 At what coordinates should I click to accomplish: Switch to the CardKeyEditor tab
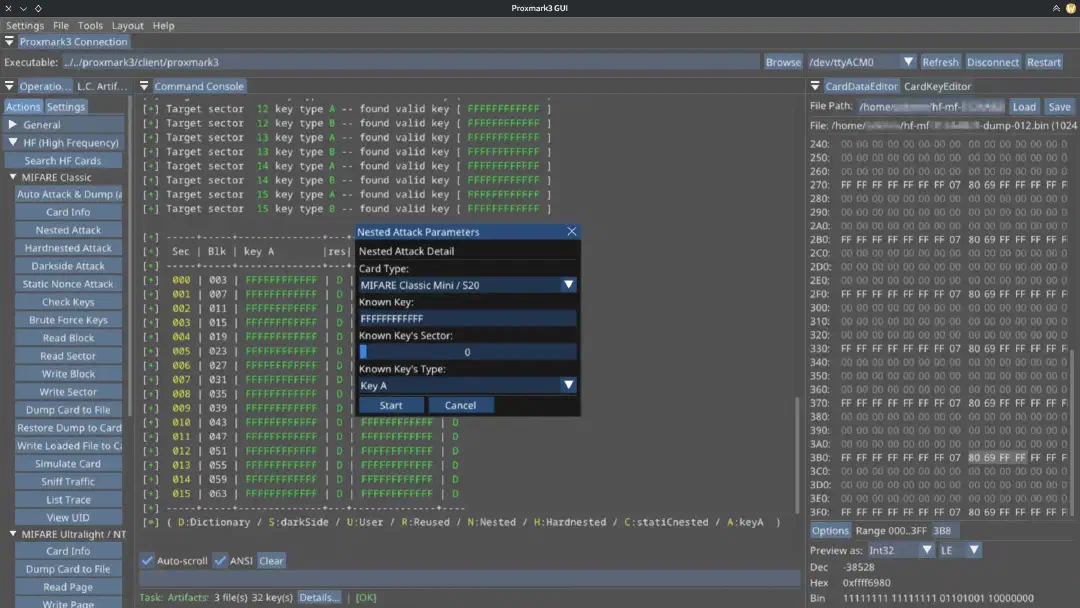tap(937, 86)
